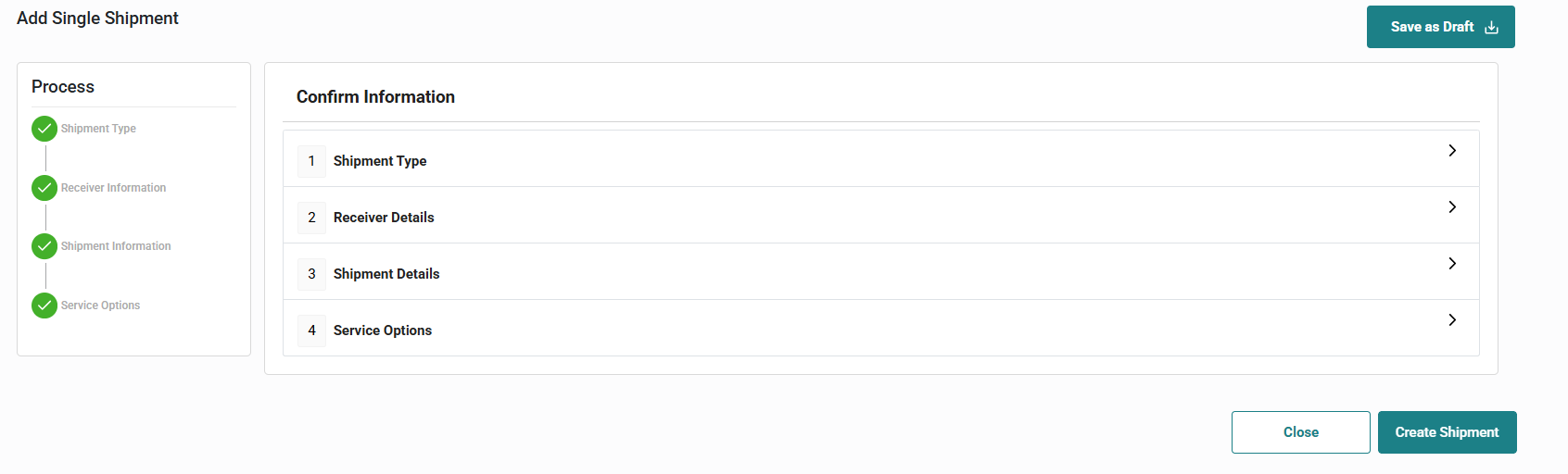Click the number 3 badge beside Shipment Details
This screenshot has height=474, width=1568.
[x=311, y=274]
